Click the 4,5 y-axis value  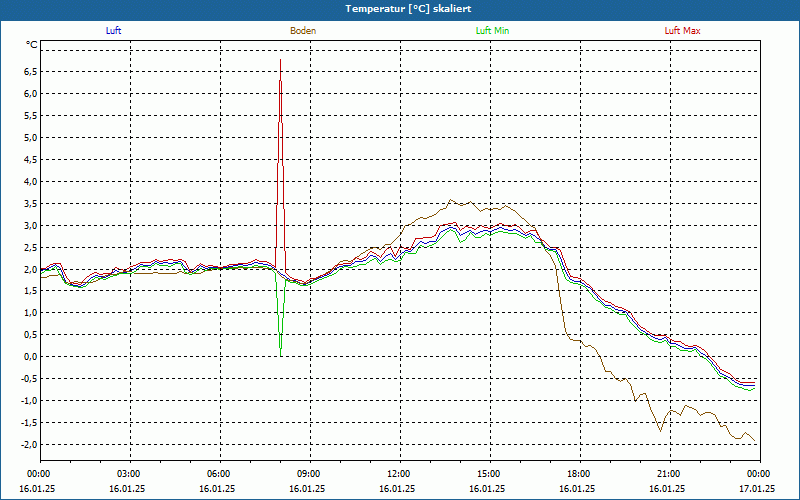[31, 160]
